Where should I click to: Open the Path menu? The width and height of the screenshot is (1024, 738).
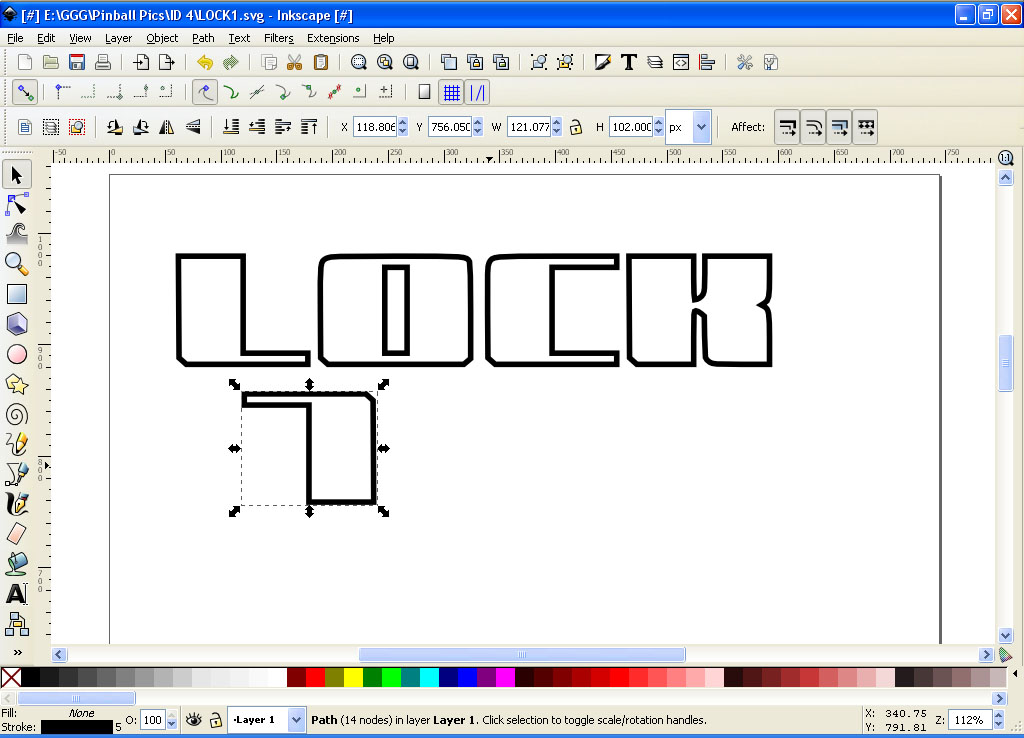203,38
